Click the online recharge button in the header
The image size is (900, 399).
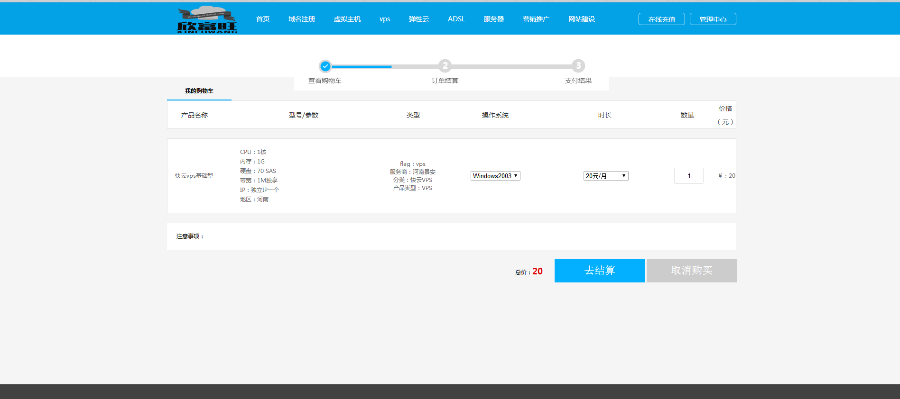661,19
